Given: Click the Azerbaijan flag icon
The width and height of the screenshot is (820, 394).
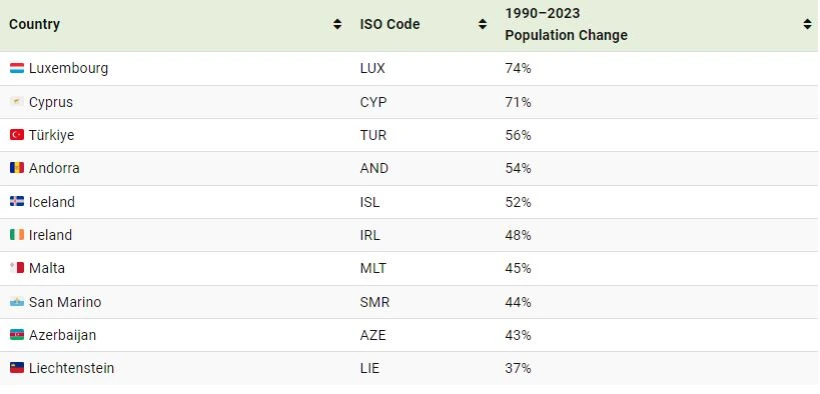Looking at the screenshot, I should click(17, 335).
